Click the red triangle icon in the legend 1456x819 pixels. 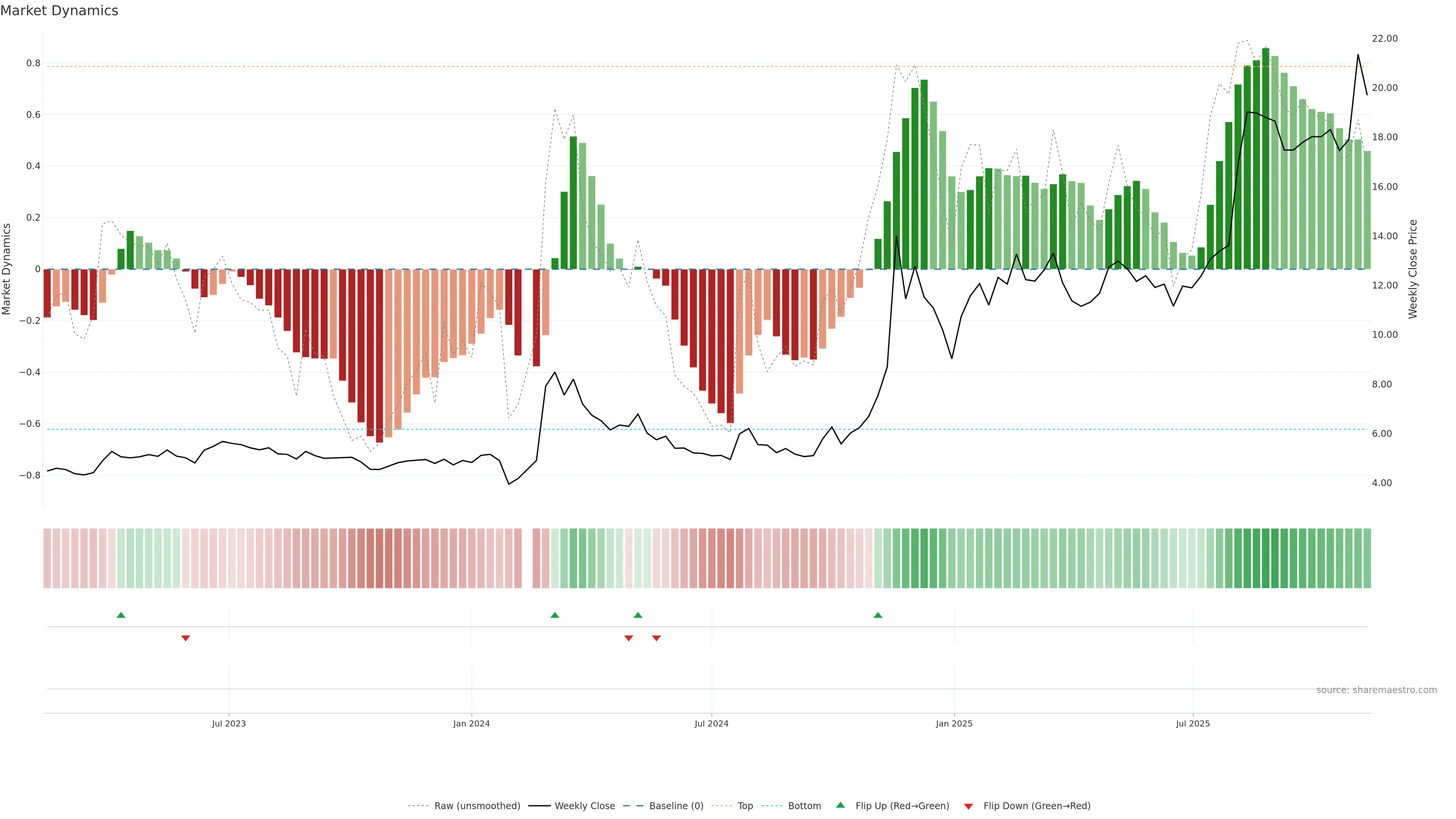pos(968,806)
